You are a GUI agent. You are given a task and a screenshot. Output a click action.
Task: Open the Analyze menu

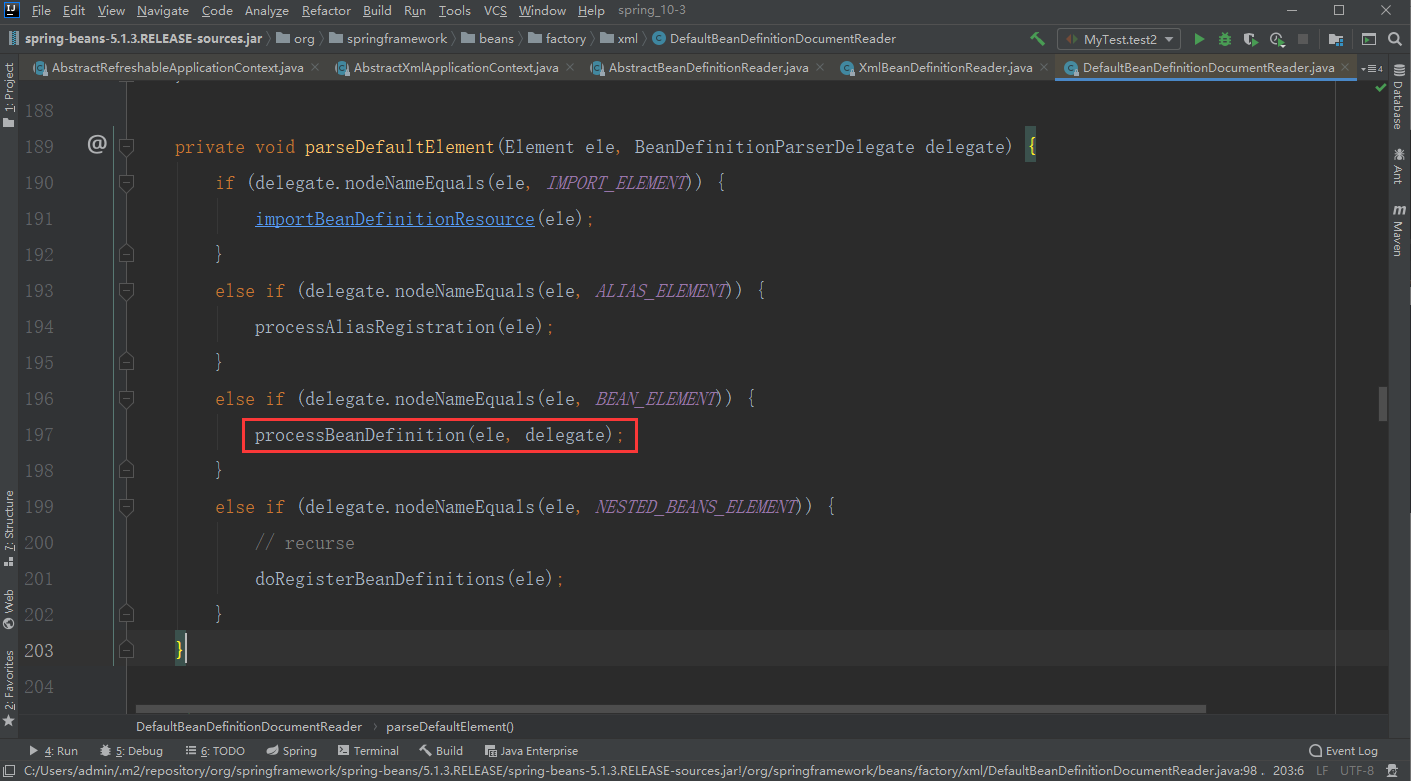[266, 10]
